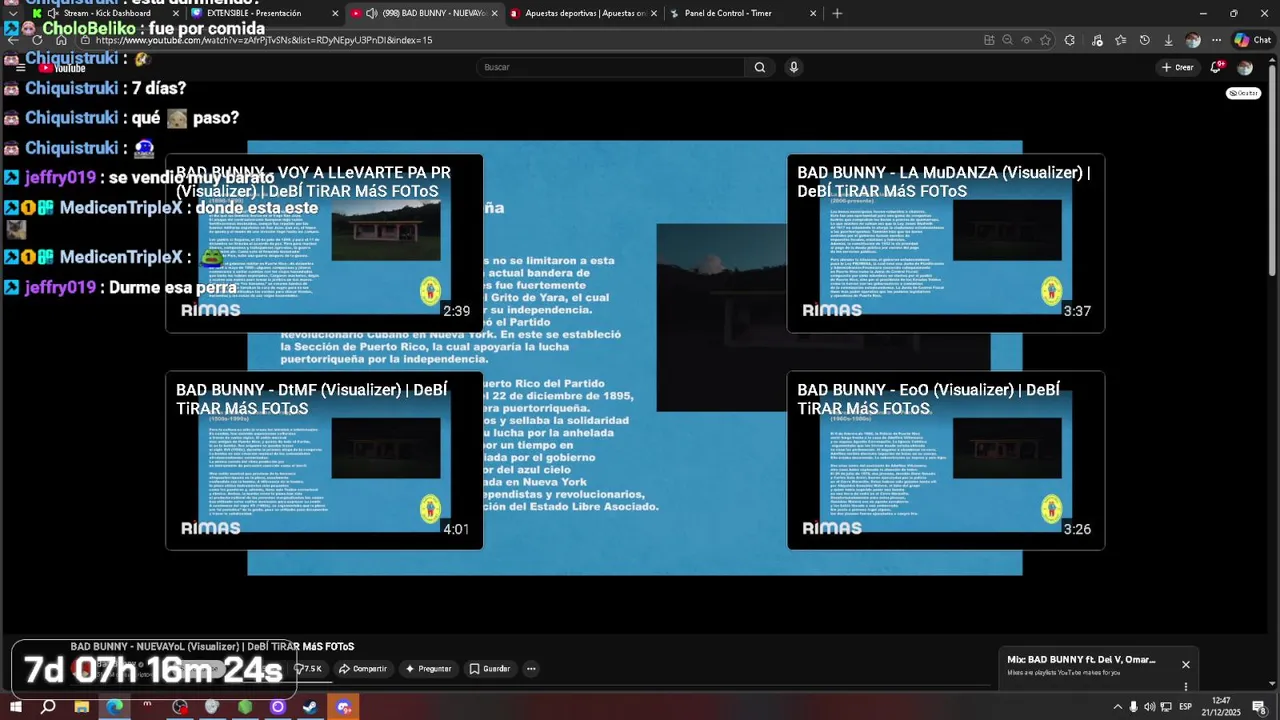Image resolution: width=1280 pixels, height=720 pixels.
Task: Open browser extensions puzzle icon
Action: [x=1070, y=40]
